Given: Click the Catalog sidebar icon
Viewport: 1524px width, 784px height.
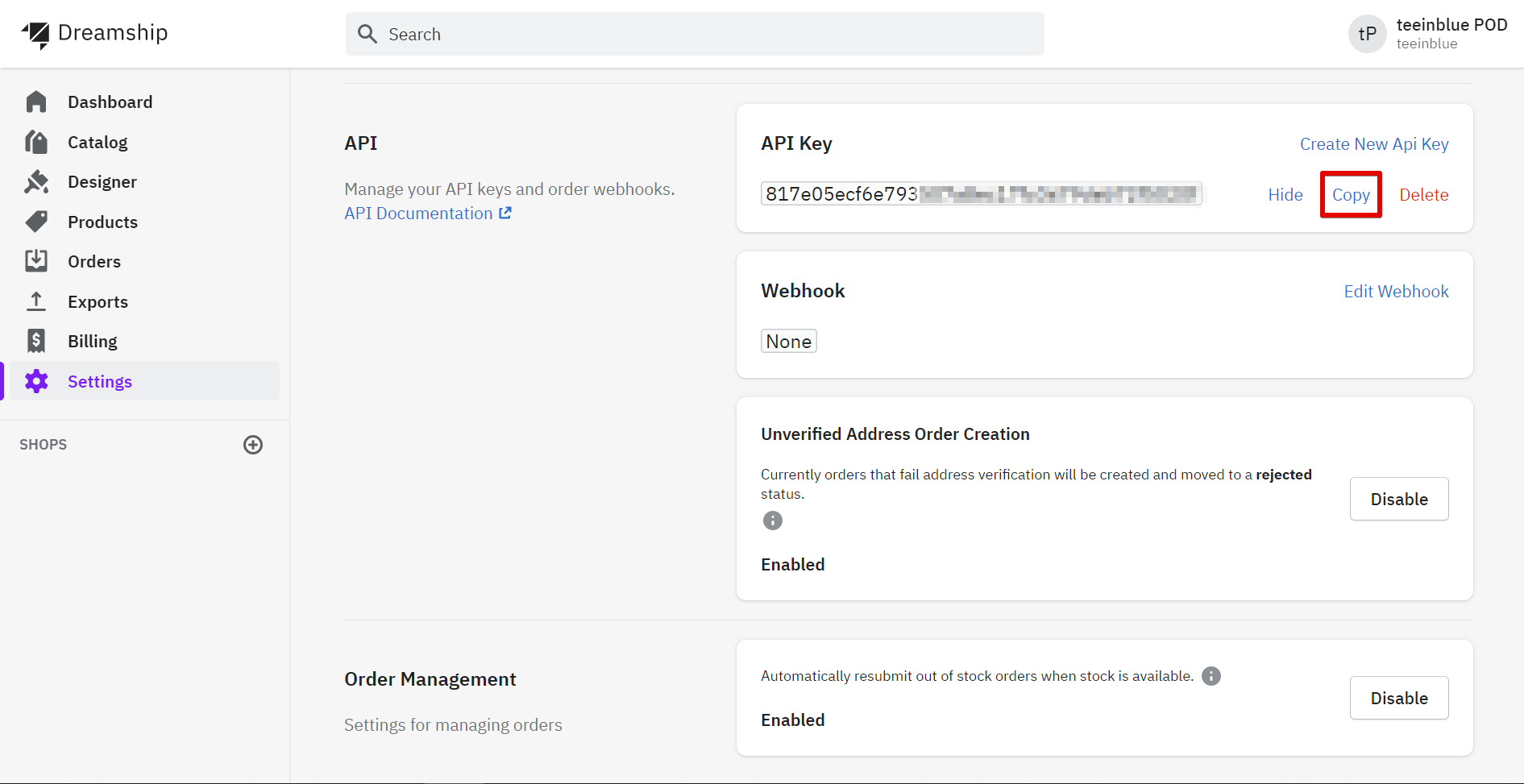Looking at the screenshot, I should pyautogui.click(x=36, y=142).
